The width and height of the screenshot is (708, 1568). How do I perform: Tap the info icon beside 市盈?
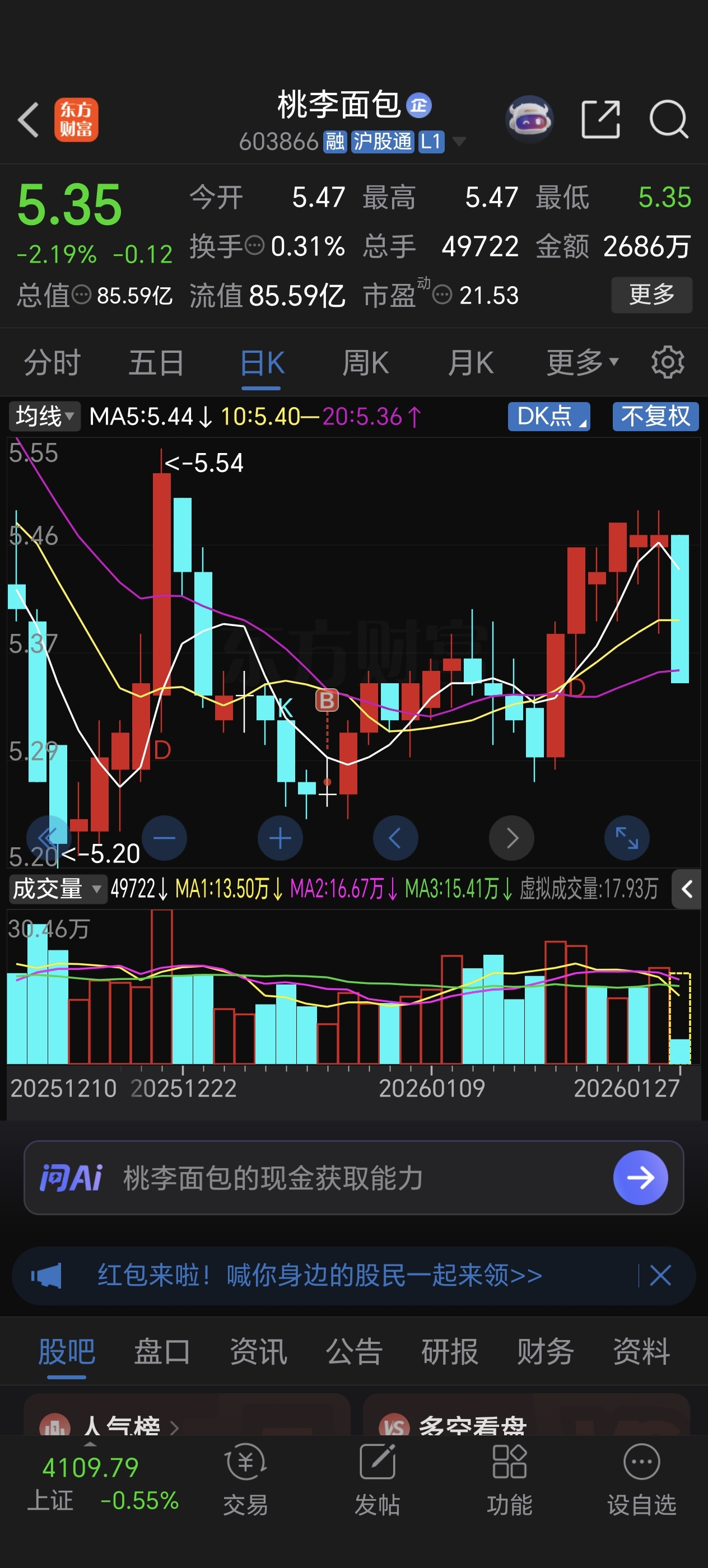click(x=442, y=295)
